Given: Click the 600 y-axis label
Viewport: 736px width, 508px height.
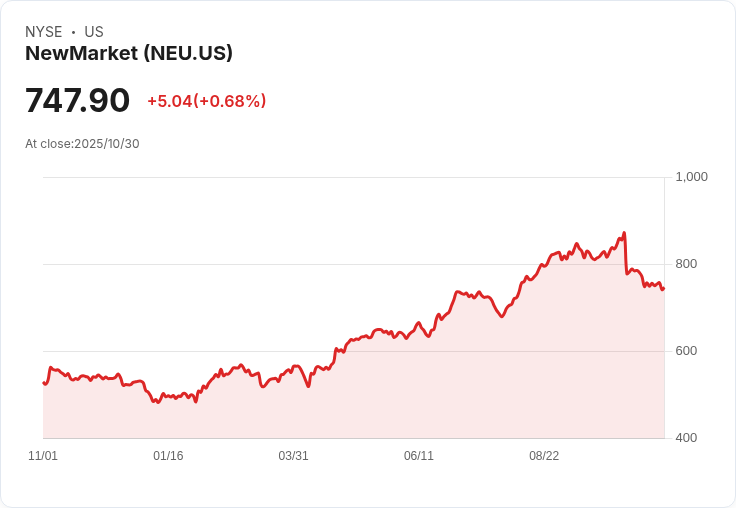Looking at the screenshot, I should coord(686,351).
